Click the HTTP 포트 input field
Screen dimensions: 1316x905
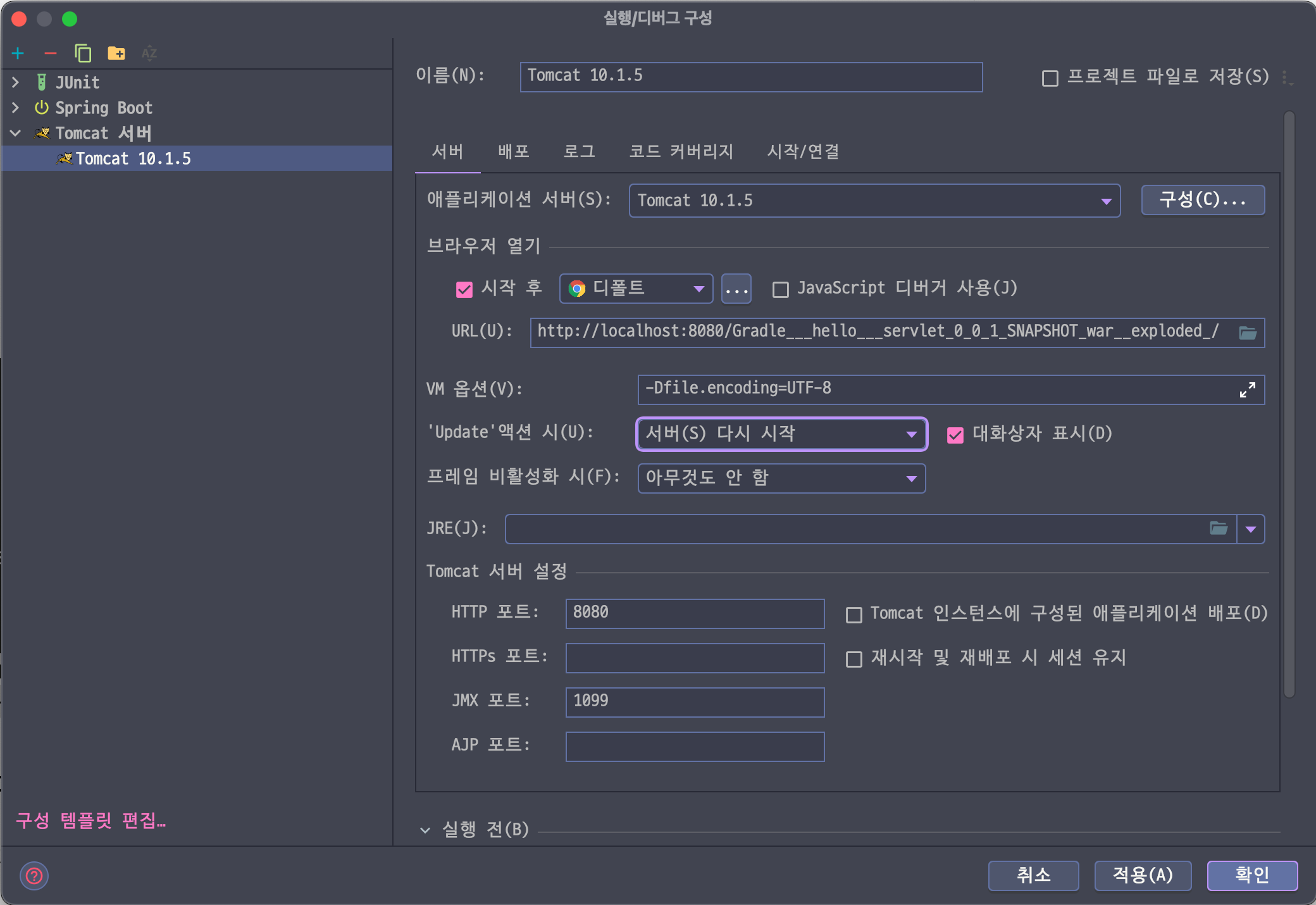[x=694, y=613]
